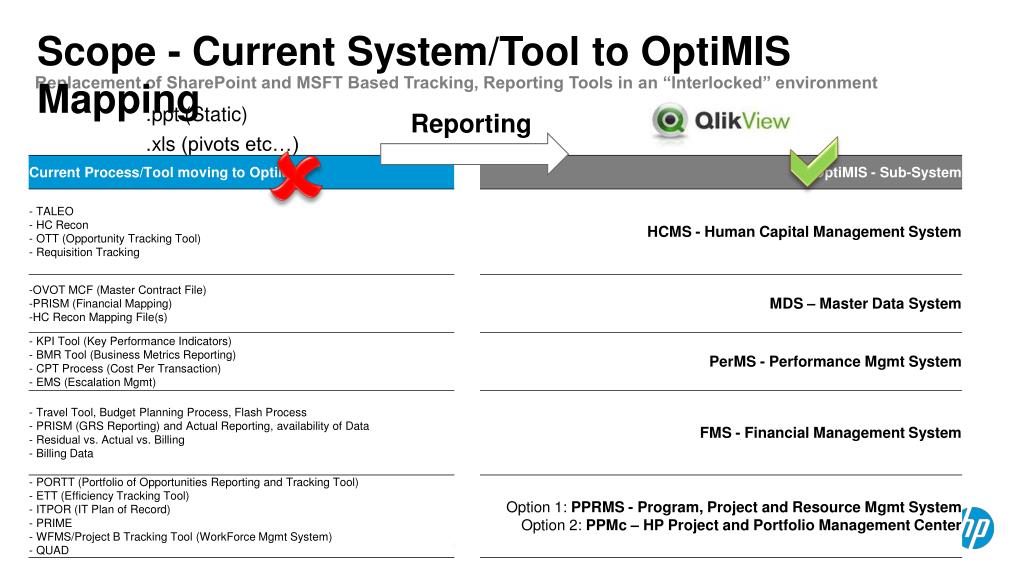1024x576 pixels.
Task: Select 'CPT Process (Cost Per Transaction)' line
Action: click(125, 368)
